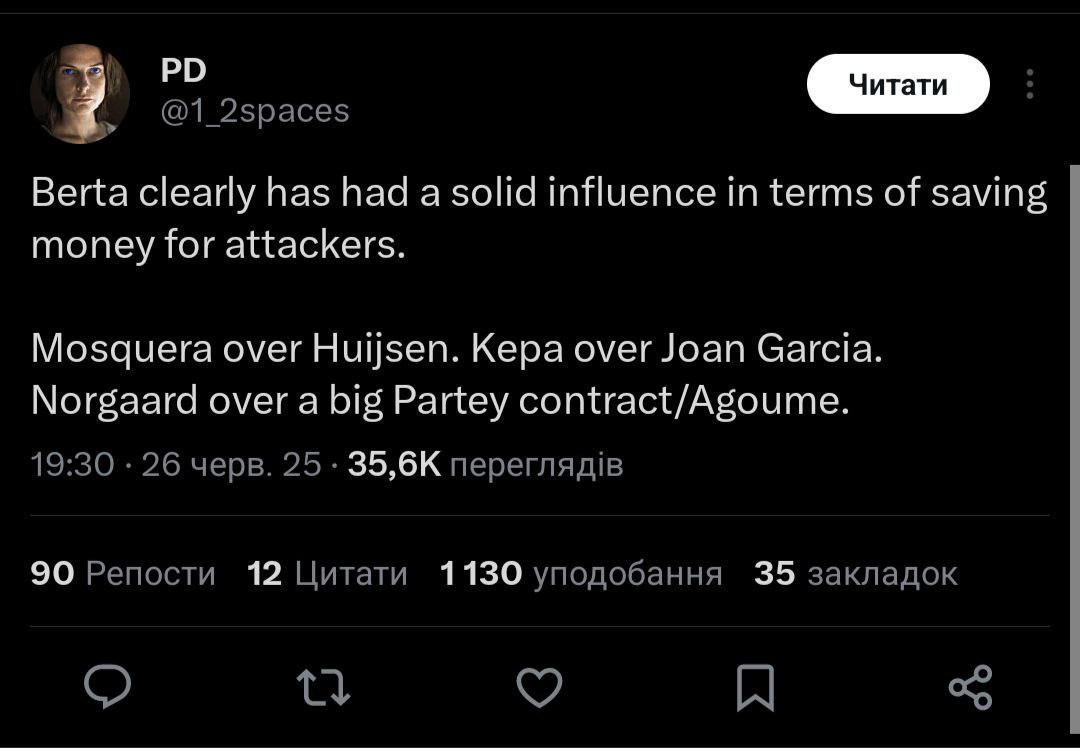
Task: Click the 35 закладок count
Action: pos(855,573)
